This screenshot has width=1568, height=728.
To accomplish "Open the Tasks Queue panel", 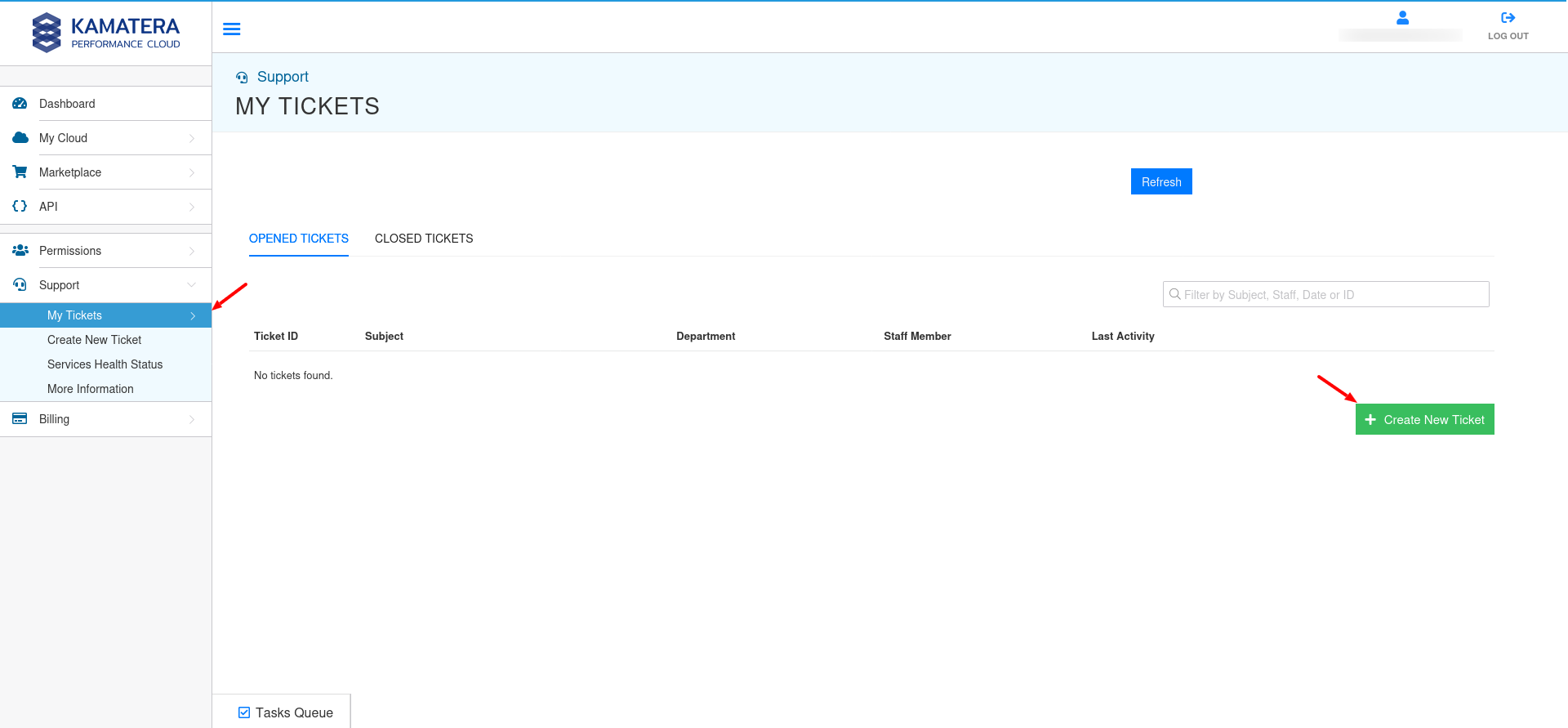I will (x=283, y=712).
